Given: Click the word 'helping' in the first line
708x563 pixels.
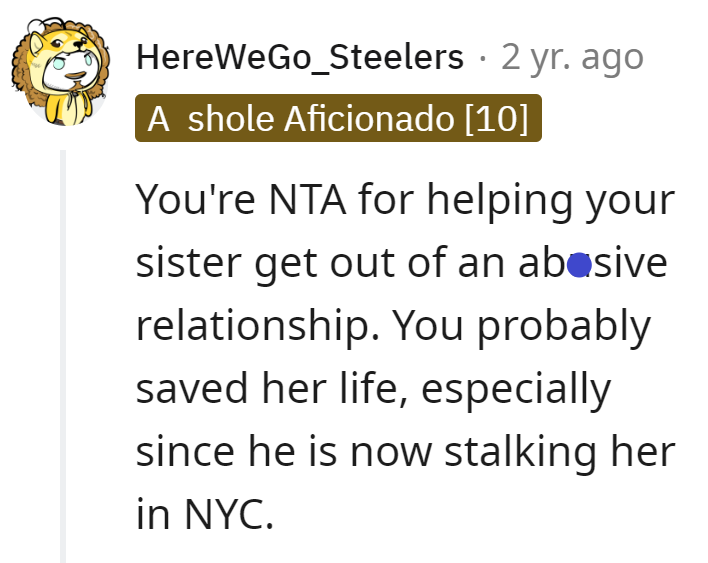Looking at the screenshot, I should click(500, 200).
